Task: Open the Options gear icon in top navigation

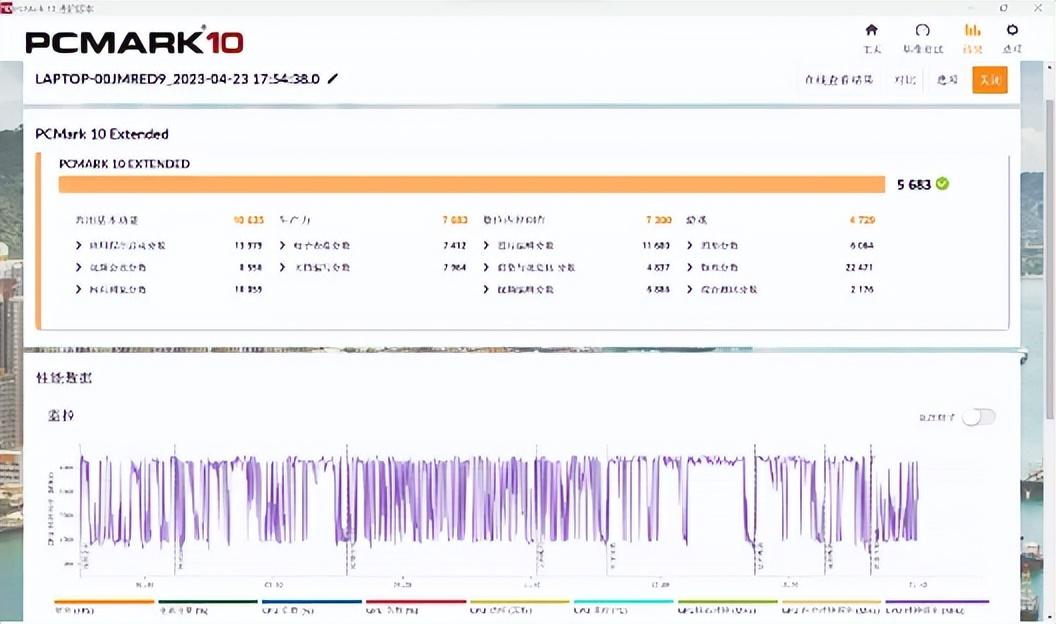Action: click(1012, 38)
